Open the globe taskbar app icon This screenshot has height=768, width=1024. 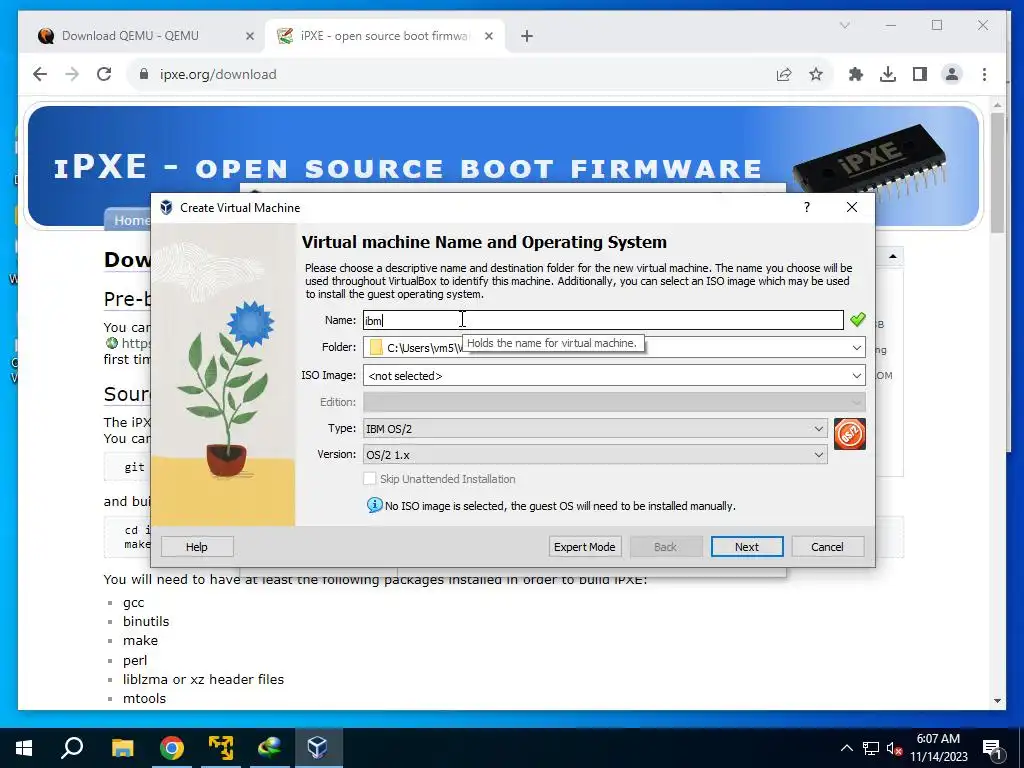coord(270,748)
